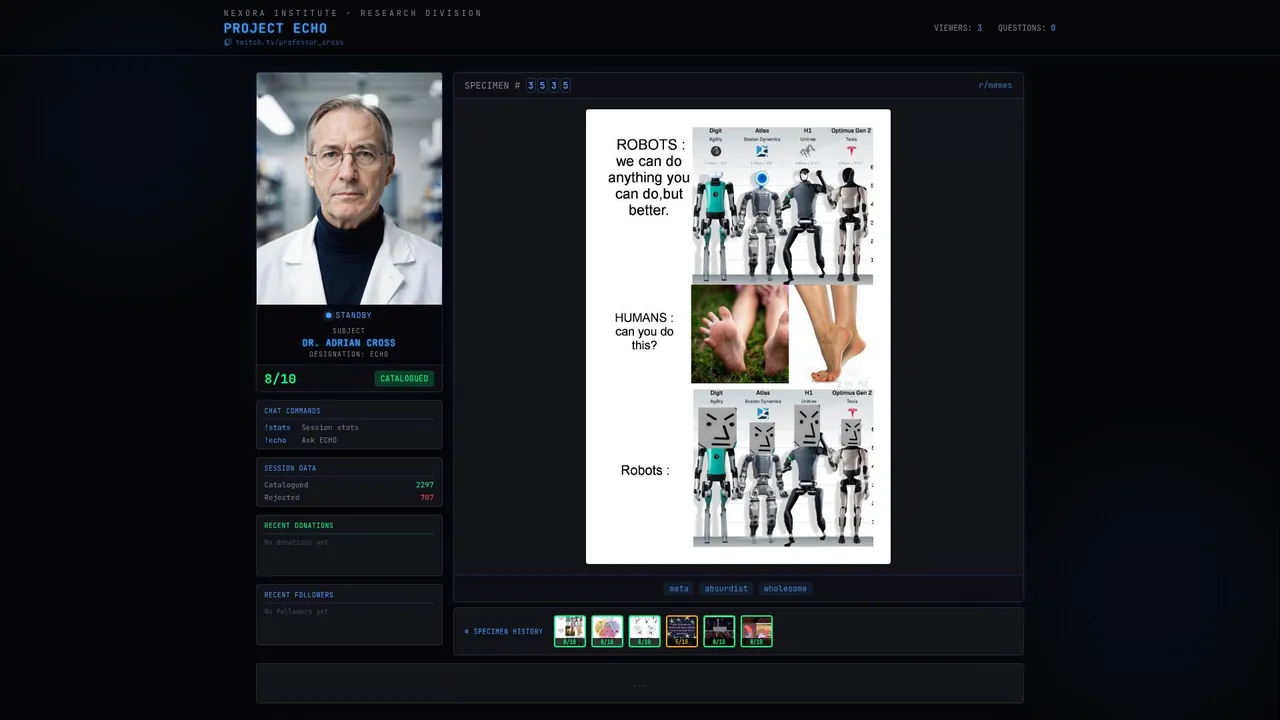The height and width of the screenshot is (720, 1280).
Task: Select the absurdist tag
Action: 726,589
